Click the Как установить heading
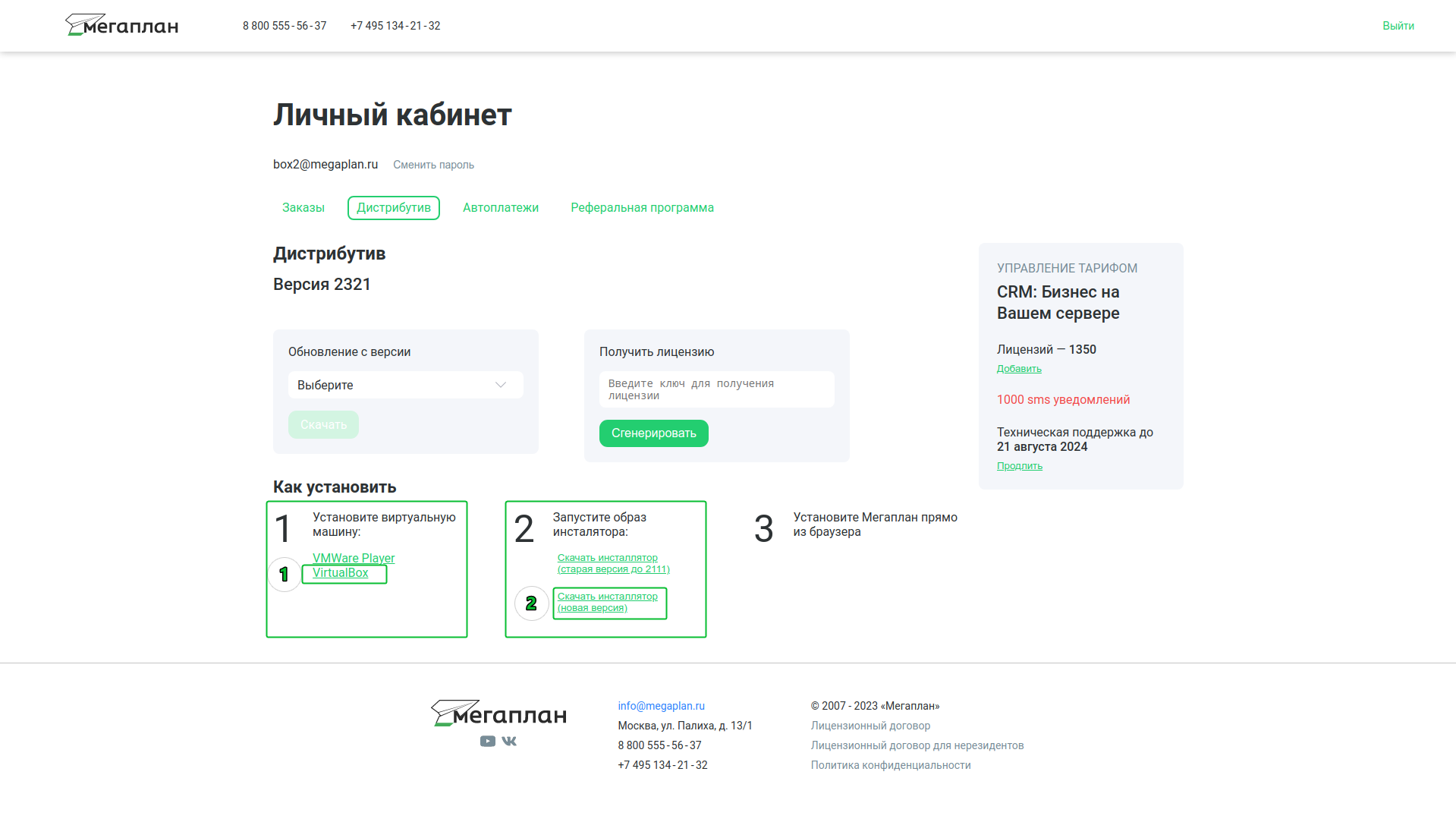The image size is (1456, 819). [x=335, y=487]
